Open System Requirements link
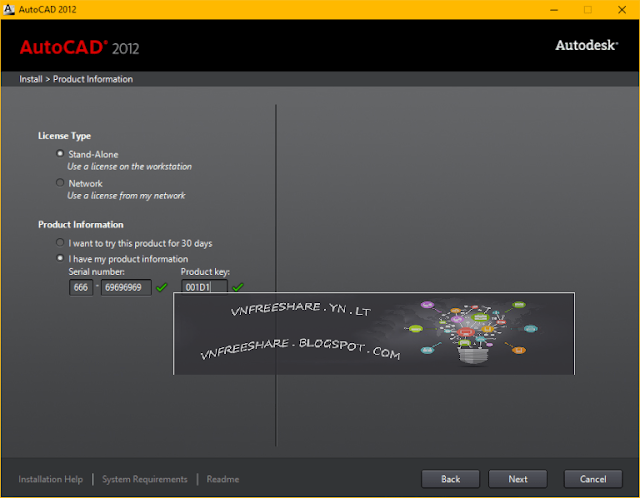The height and width of the screenshot is (498, 640). [145, 479]
